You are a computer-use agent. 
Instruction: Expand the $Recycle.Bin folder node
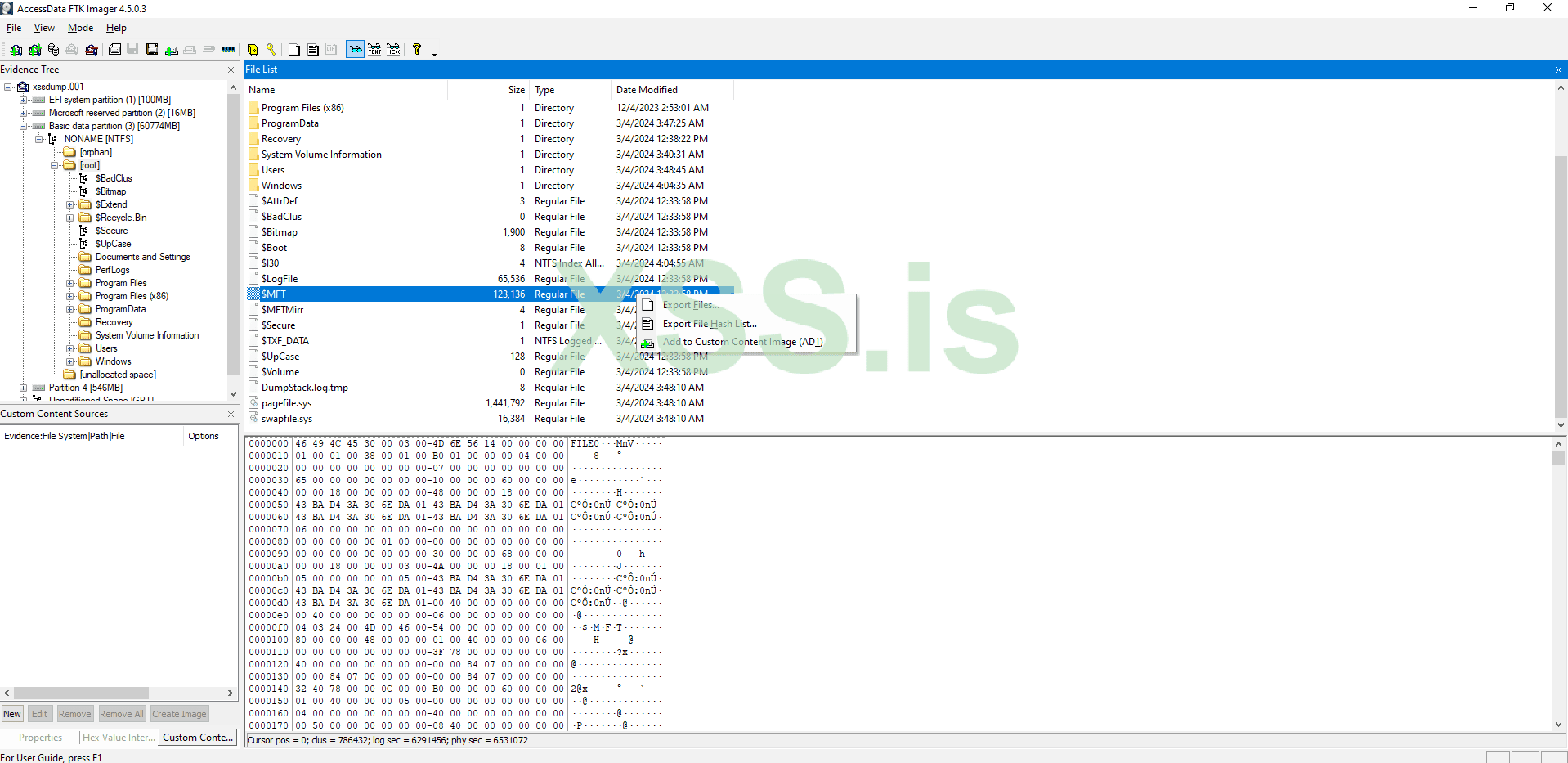point(70,218)
